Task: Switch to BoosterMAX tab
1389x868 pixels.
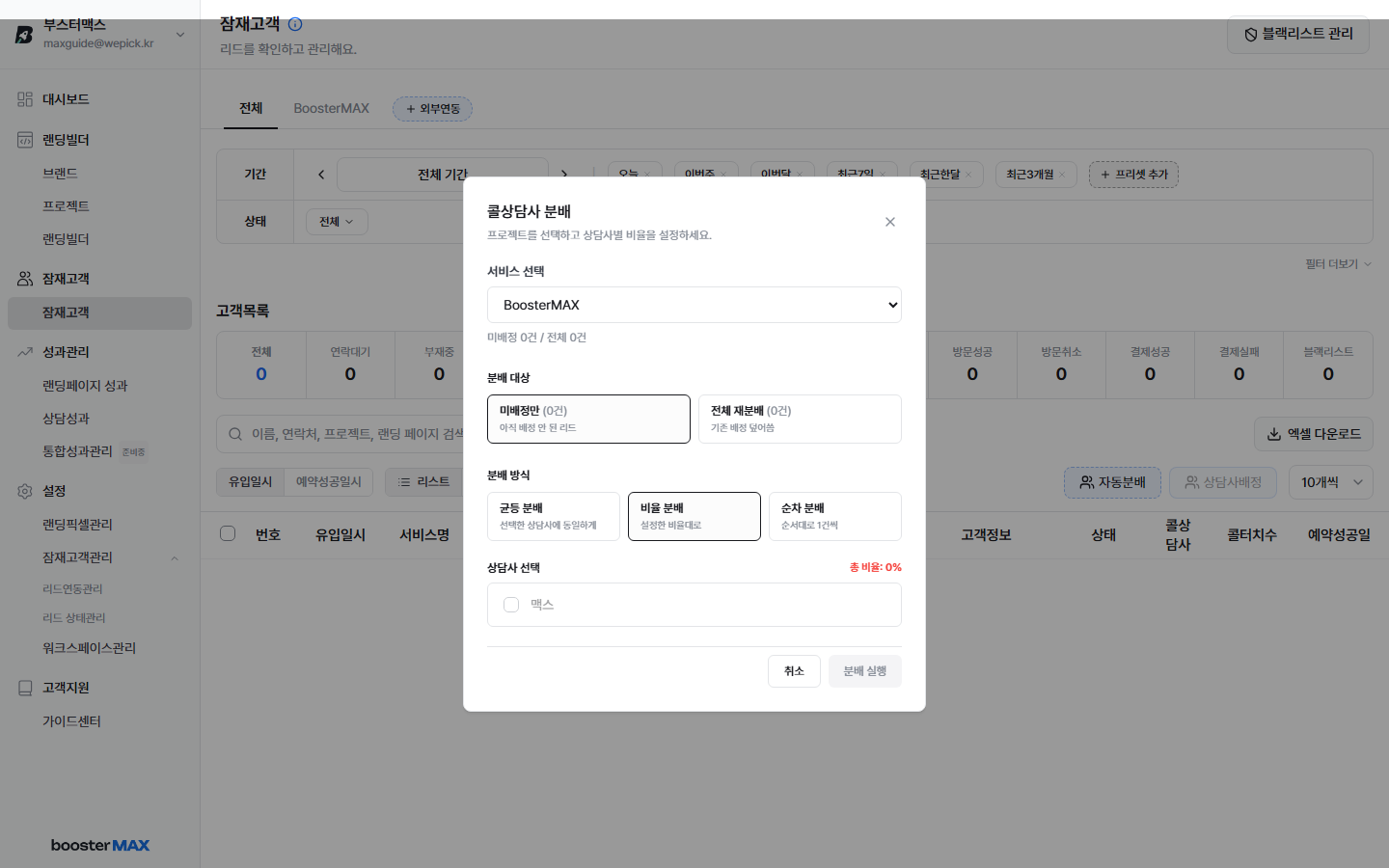Action: [332, 108]
